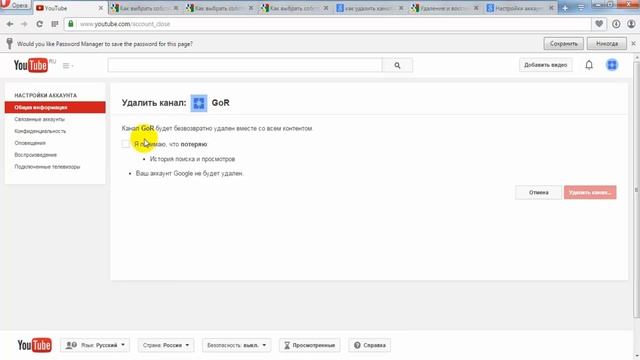
Task: Open notifications bell icon
Action: pos(589,65)
